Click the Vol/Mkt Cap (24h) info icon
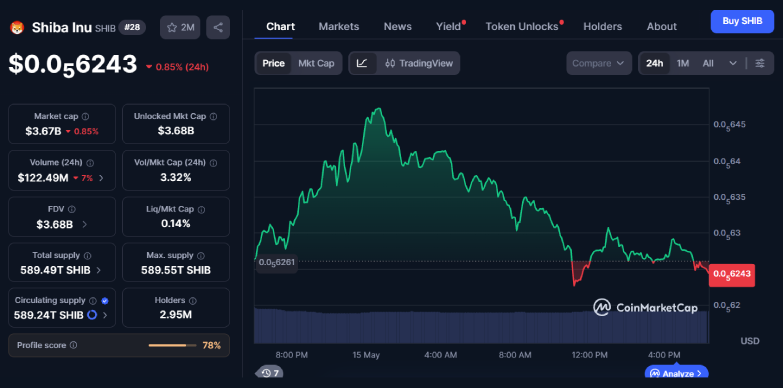The width and height of the screenshot is (783, 388). pos(213,163)
